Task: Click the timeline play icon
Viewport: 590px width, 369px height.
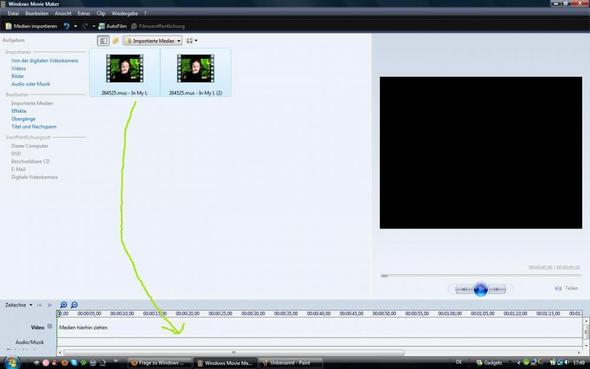Action: (x=50, y=305)
